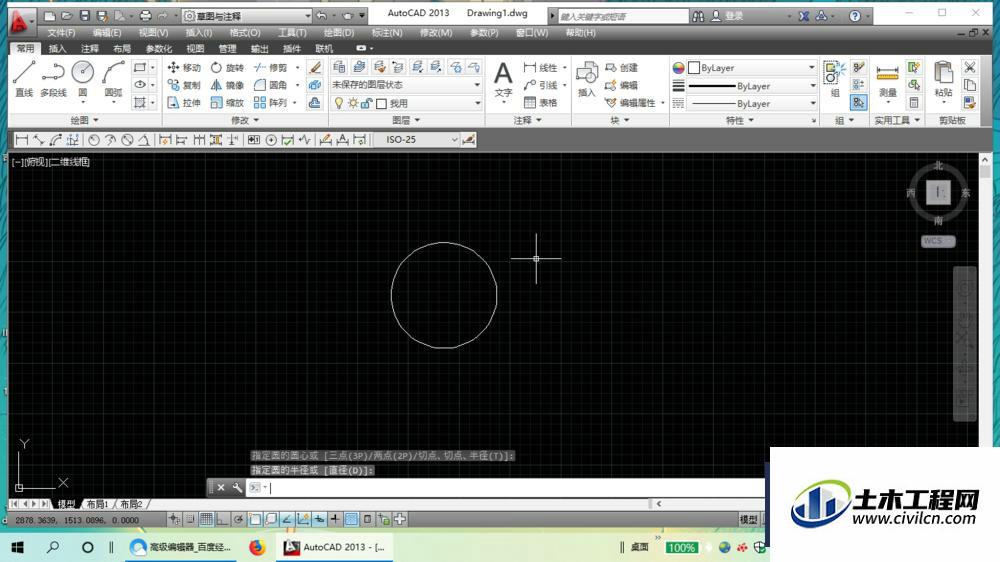Screen dimensions: 1000x562
Task: Switch to the 参数化 ribbon tab
Action: 159,48
